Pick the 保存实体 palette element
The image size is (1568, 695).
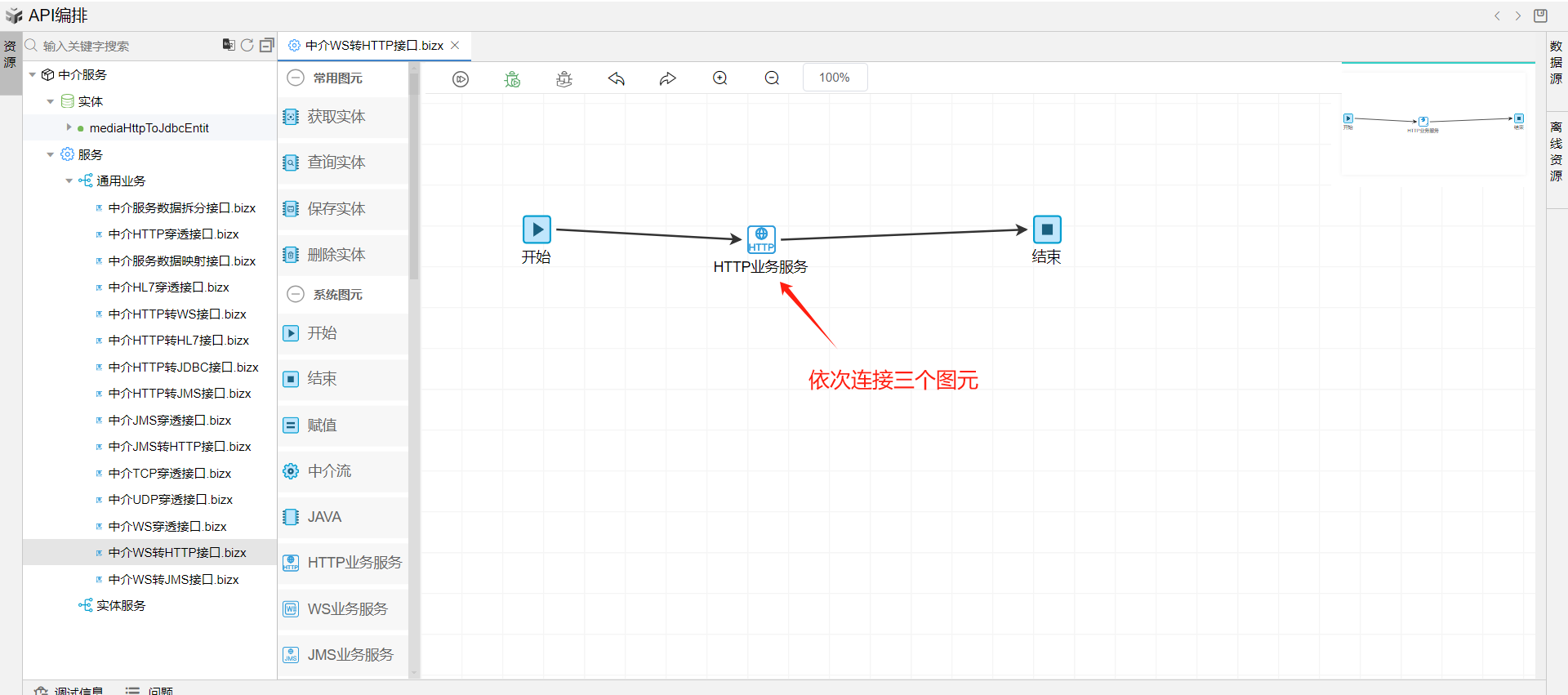click(x=343, y=209)
